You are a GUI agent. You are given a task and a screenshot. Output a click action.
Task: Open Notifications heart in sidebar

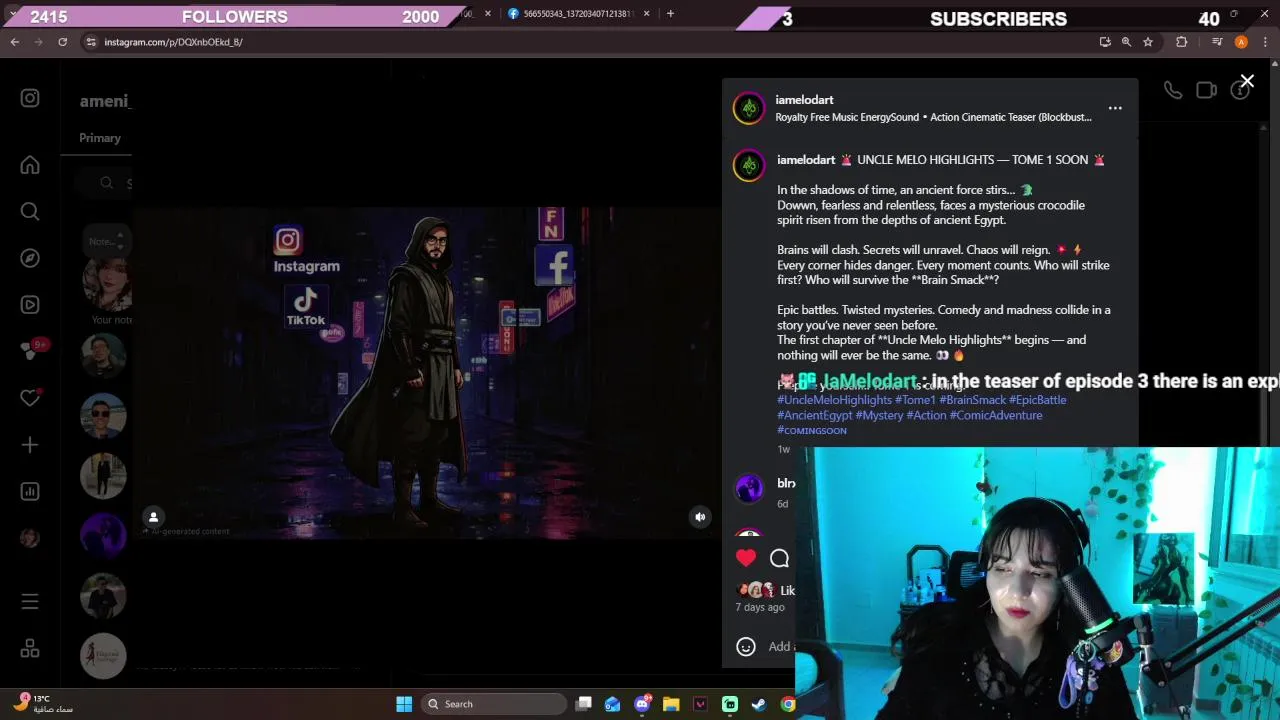30,398
